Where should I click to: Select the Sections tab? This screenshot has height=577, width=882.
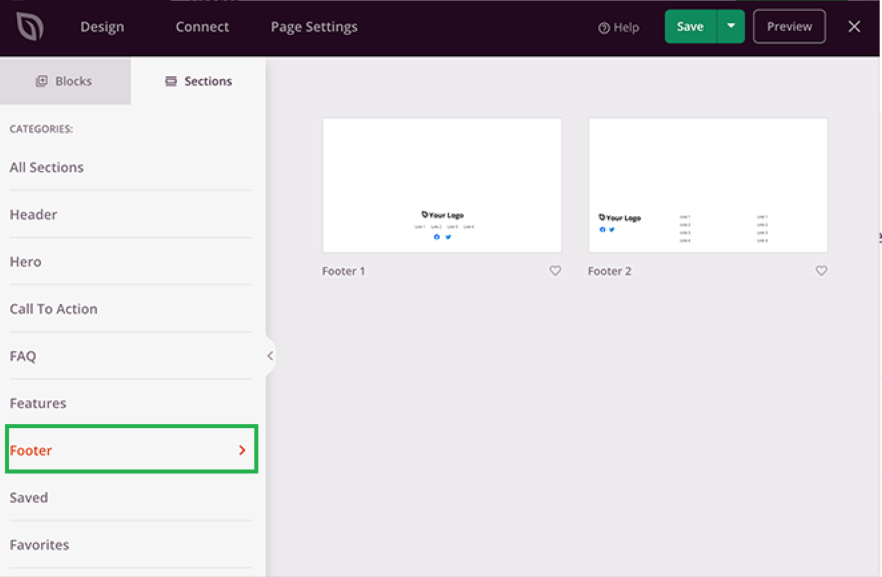198,81
